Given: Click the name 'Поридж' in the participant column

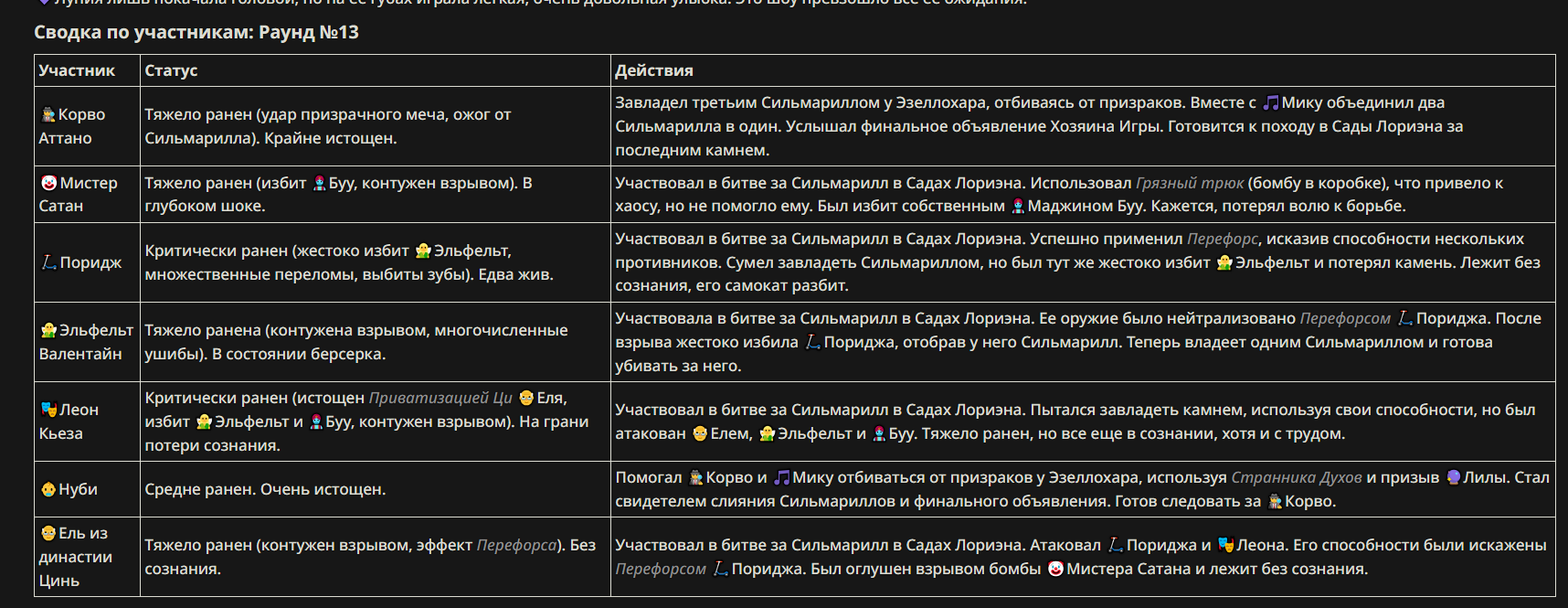Looking at the screenshot, I should pos(90,262).
